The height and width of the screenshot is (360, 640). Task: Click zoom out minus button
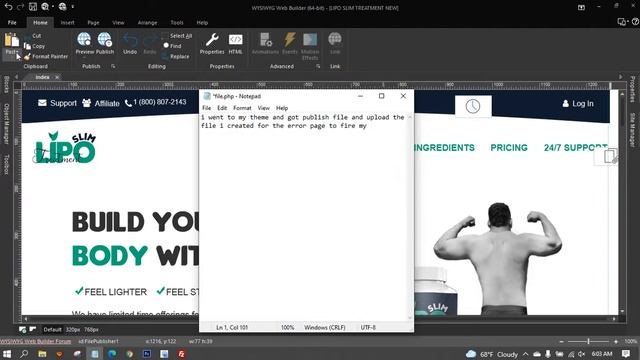tap(562, 341)
